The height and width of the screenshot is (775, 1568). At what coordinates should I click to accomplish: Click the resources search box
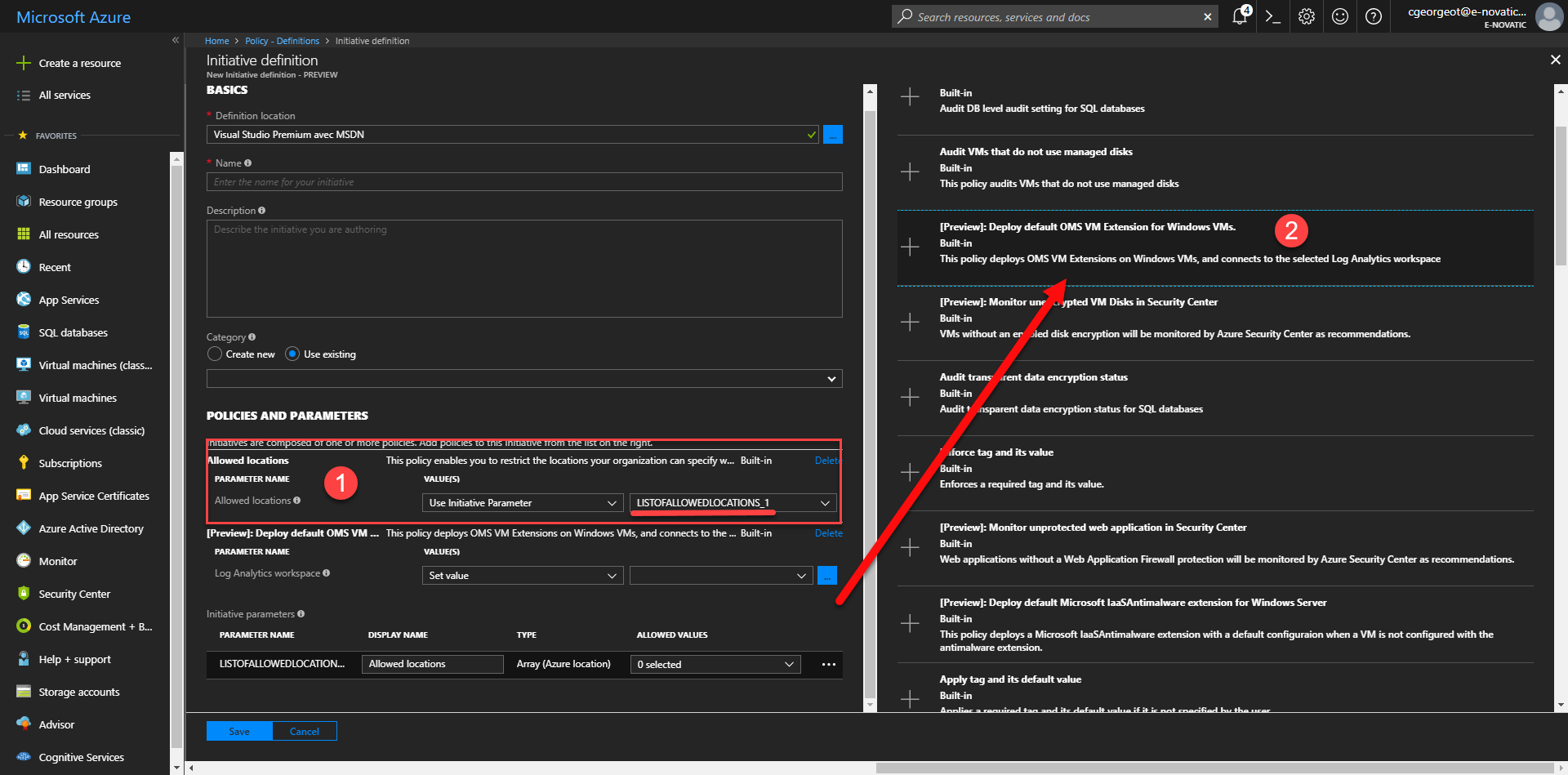1056,17
